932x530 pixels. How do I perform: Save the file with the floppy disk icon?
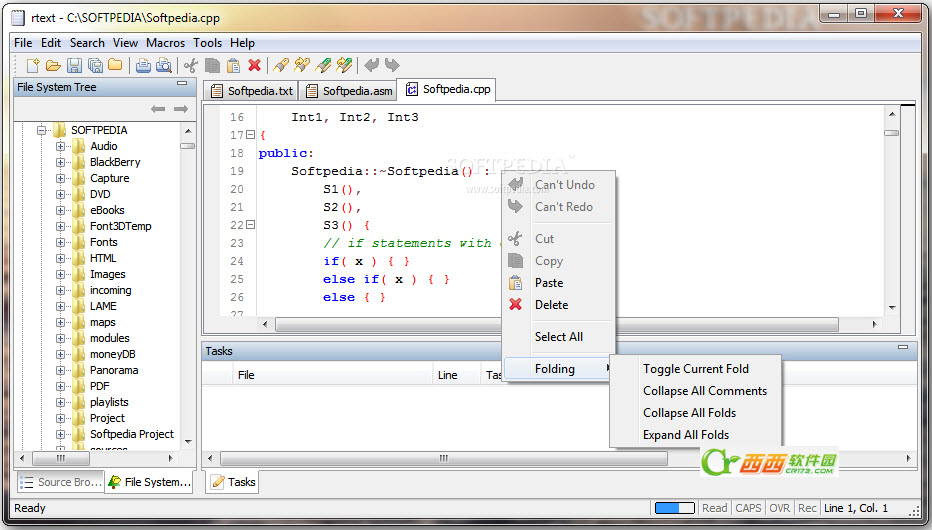[x=74, y=66]
